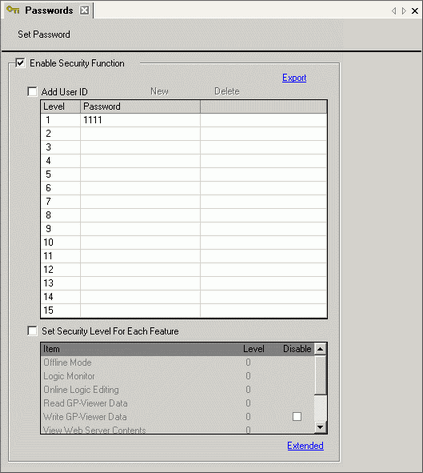The width and height of the screenshot is (423, 473).
Task: Click the Level 2 password cell
Action: (140, 134)
